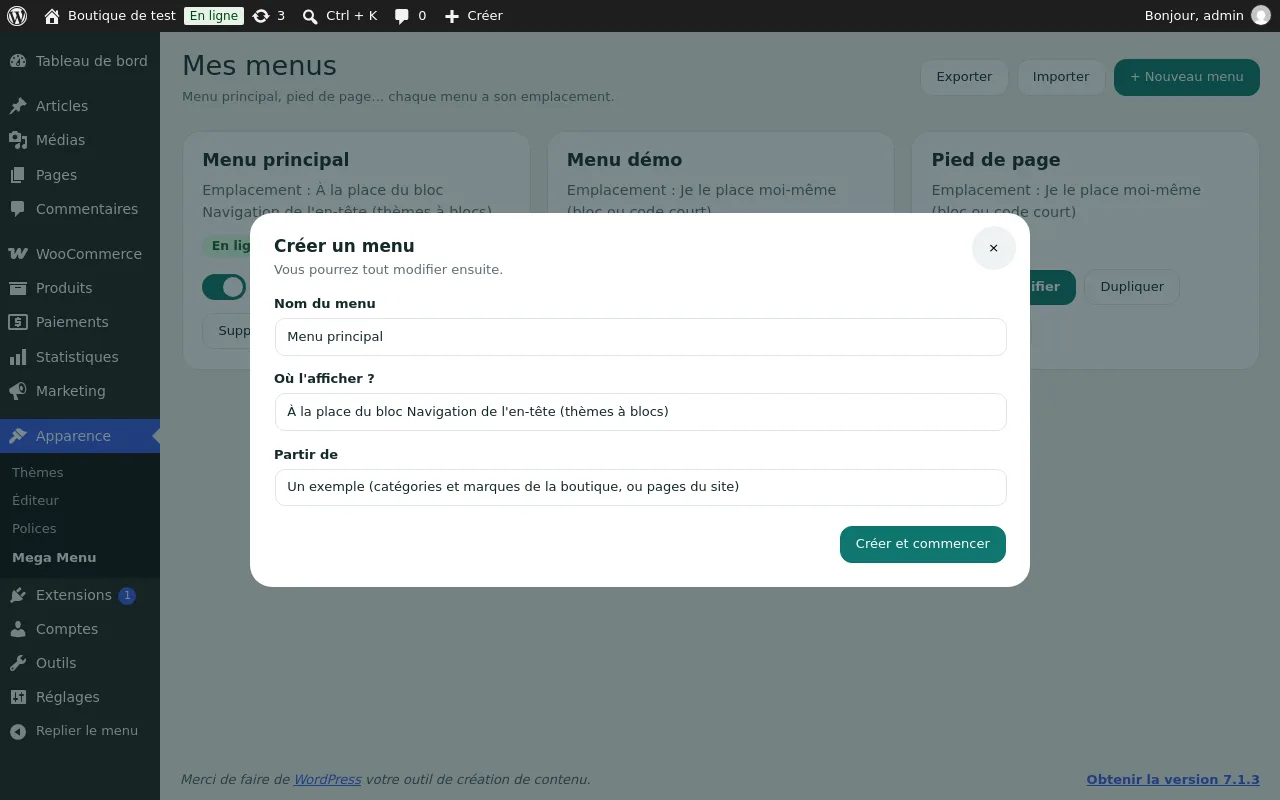This screenshot has height=800, width=1280.
Task: Click into the Nom du menu field
Action: [640, 337]
